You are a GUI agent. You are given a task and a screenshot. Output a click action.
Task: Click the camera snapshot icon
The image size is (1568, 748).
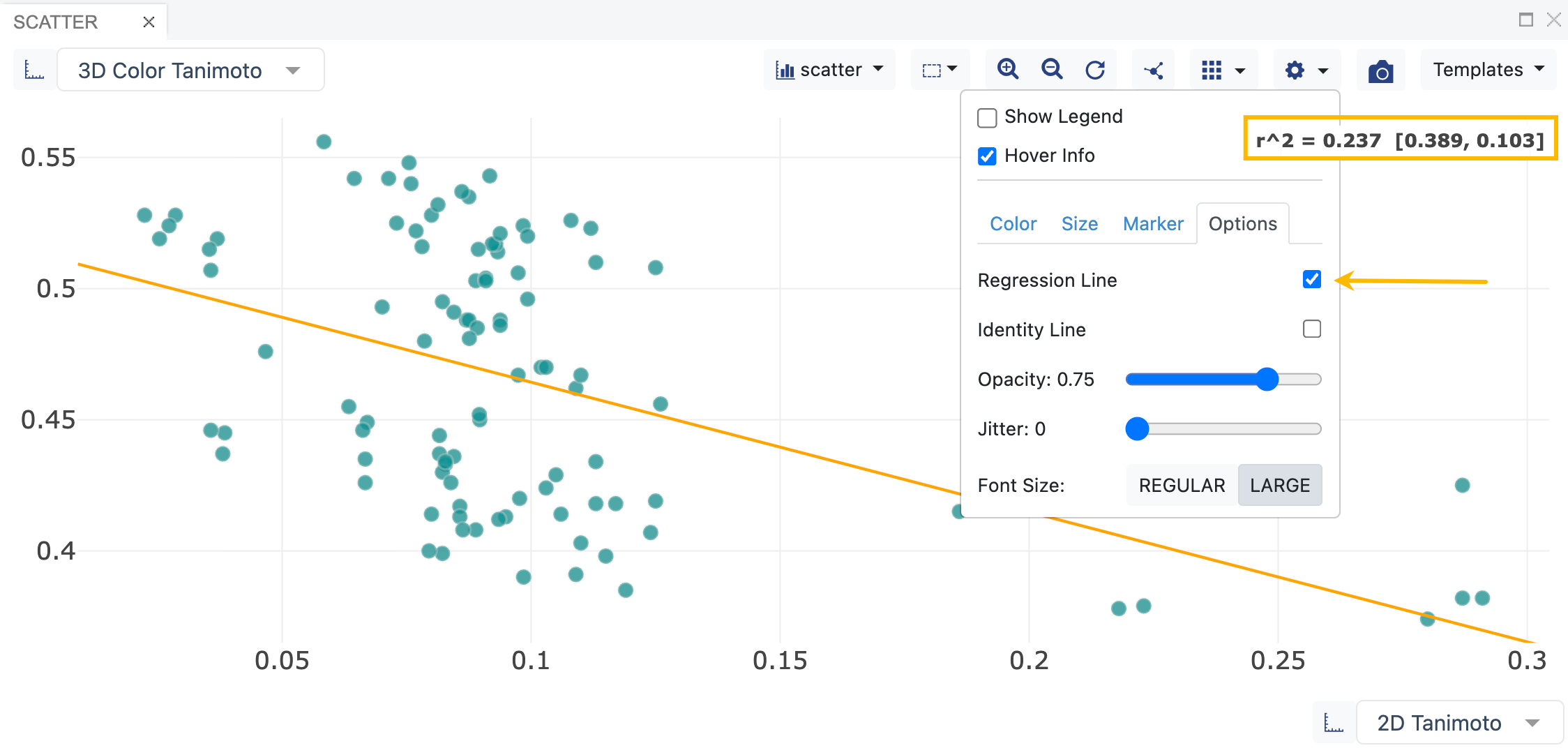click(1380, 71)
